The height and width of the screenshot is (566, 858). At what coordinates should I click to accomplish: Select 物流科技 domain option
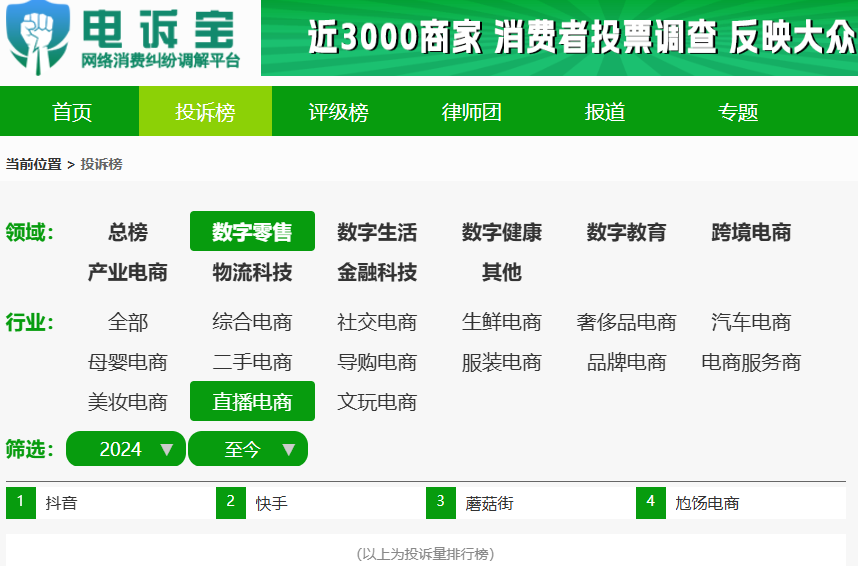click(252, 272)
